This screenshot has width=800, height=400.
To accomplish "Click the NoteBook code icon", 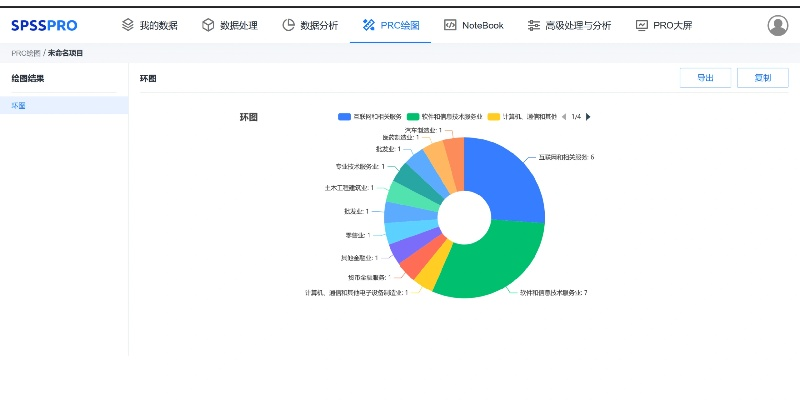I will point(450,25).
